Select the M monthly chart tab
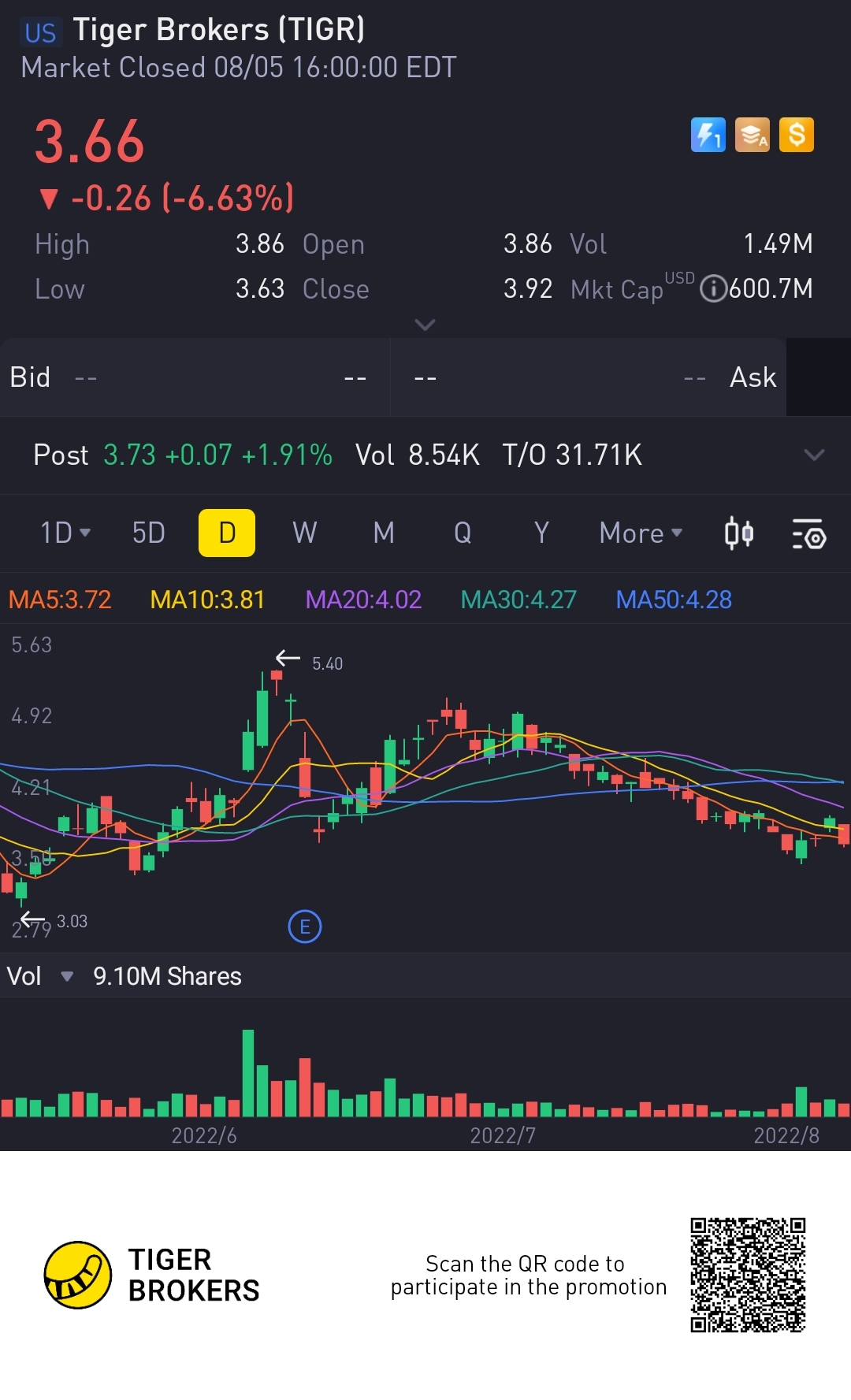The image size is (851, 1400). coord(384,533)
